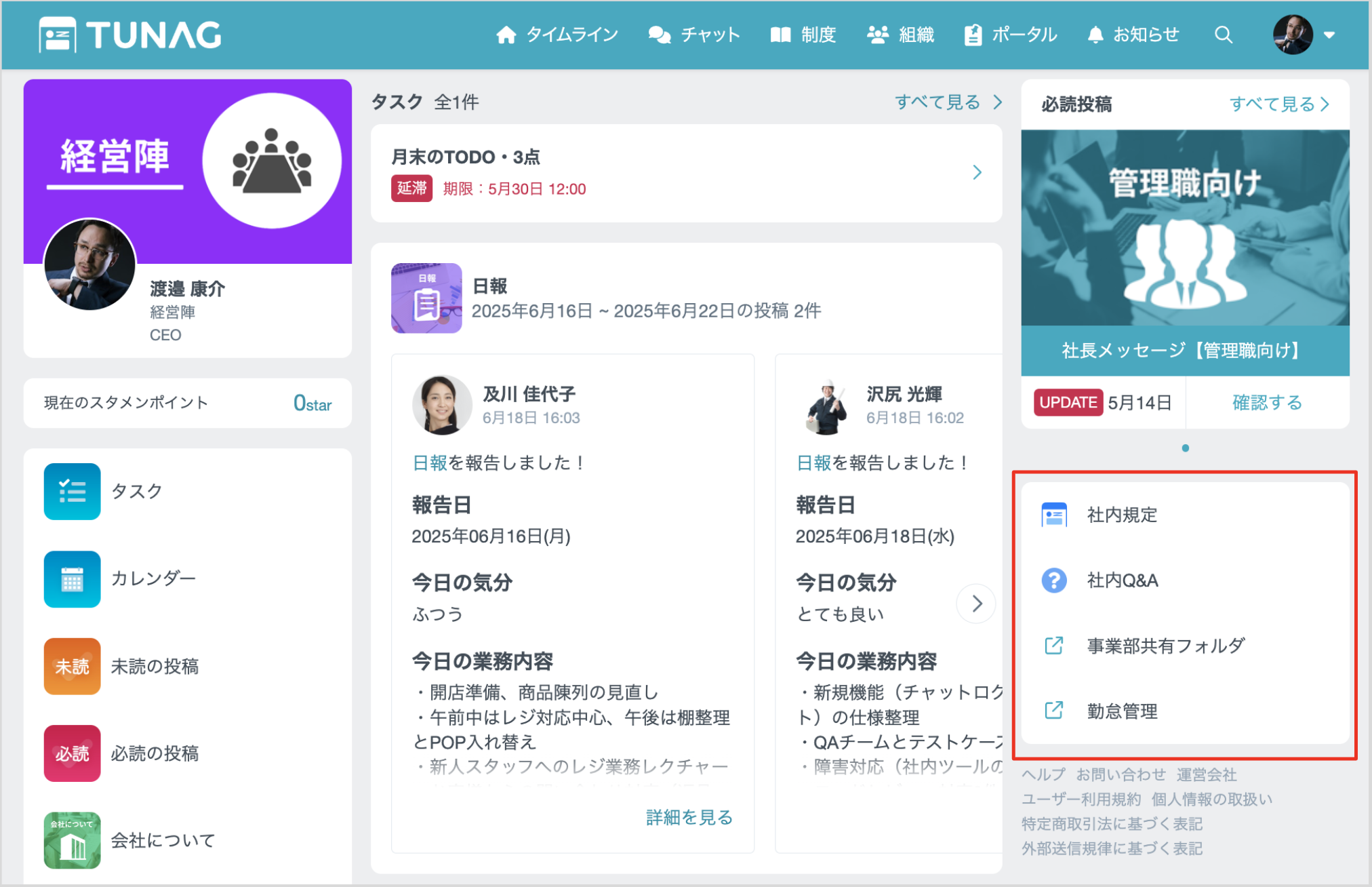Image resolution: width=1372 pixels, height=887 pixels.
Task: Open the 制度 menu
Action: click(x=803, y=35)
